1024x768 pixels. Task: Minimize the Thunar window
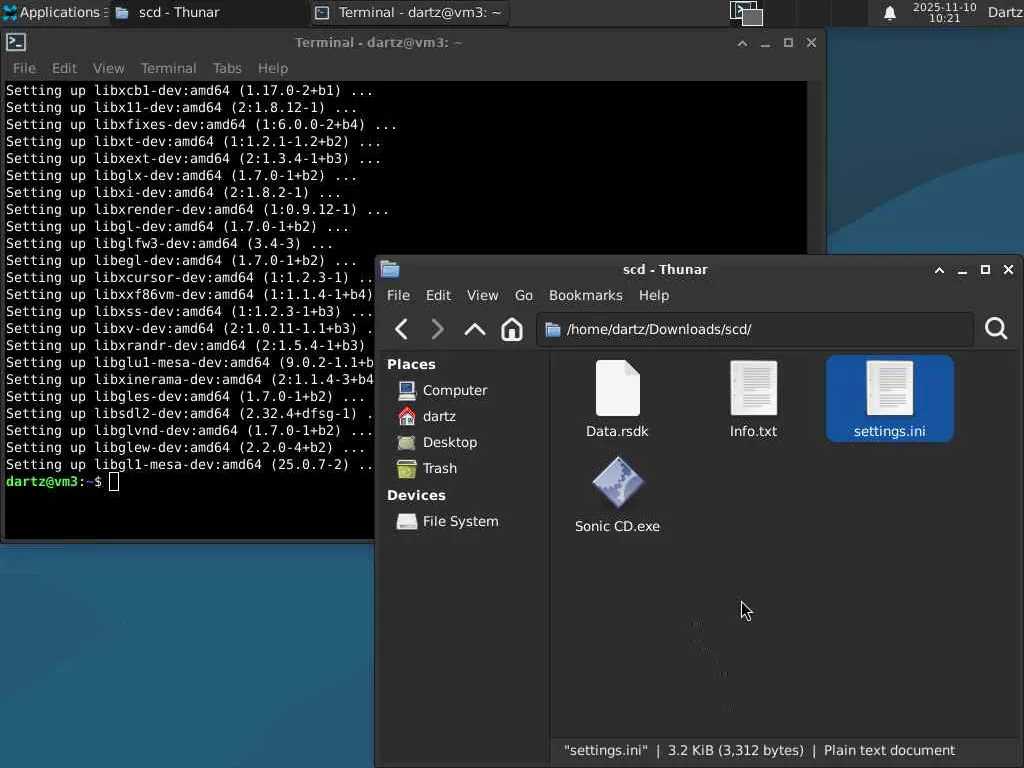(962, 270)
